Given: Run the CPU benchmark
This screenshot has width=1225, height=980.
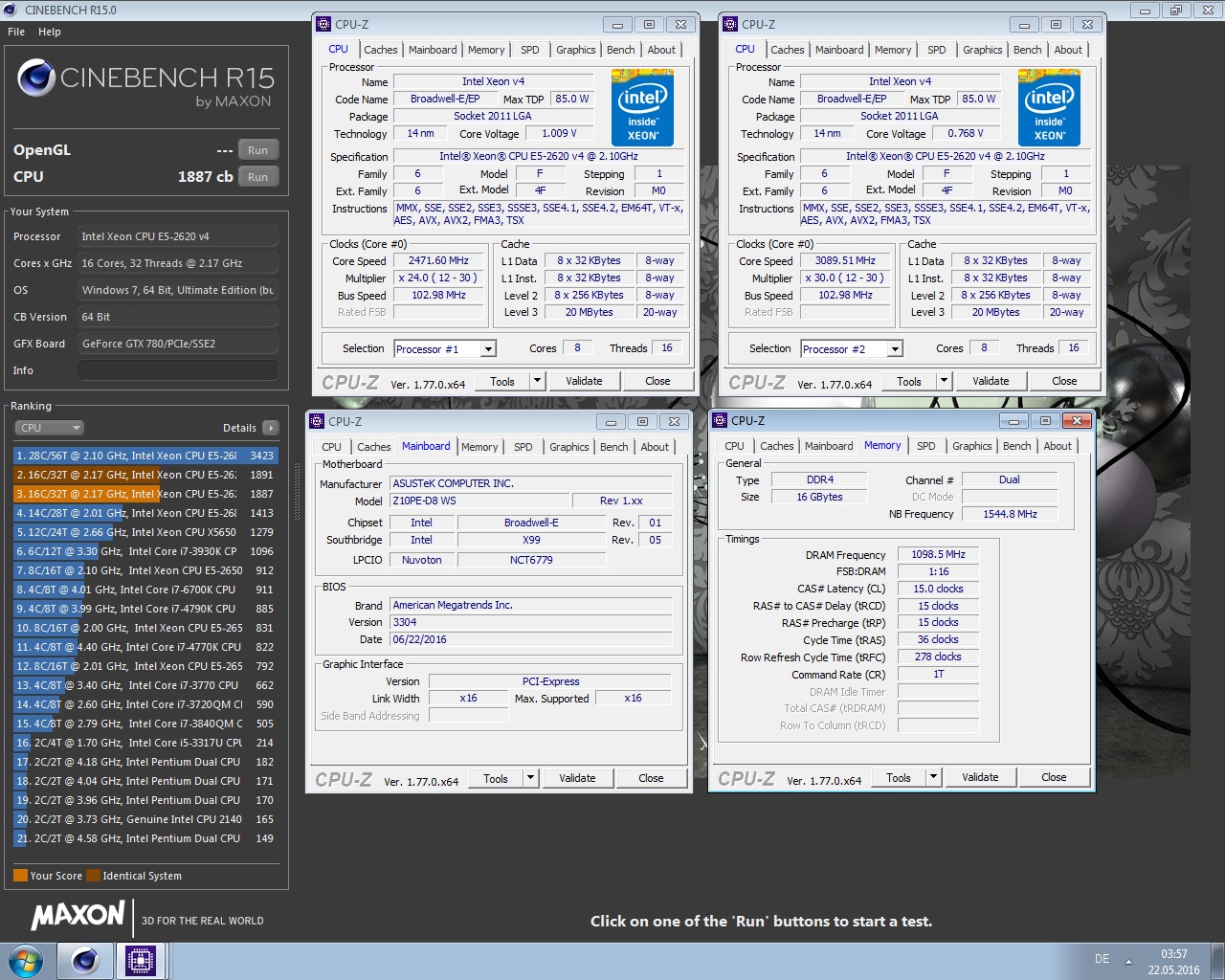Looking at the screenshot, I should tap(258, 177).
